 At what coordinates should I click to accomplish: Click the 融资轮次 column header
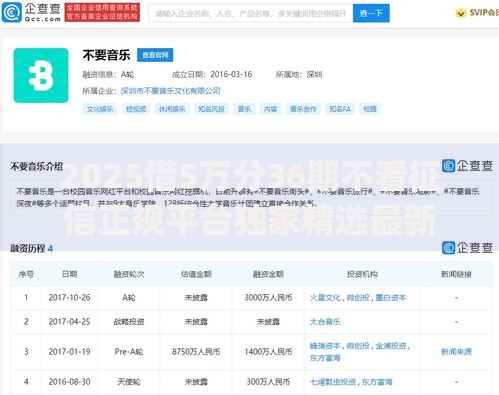point(129,274)
